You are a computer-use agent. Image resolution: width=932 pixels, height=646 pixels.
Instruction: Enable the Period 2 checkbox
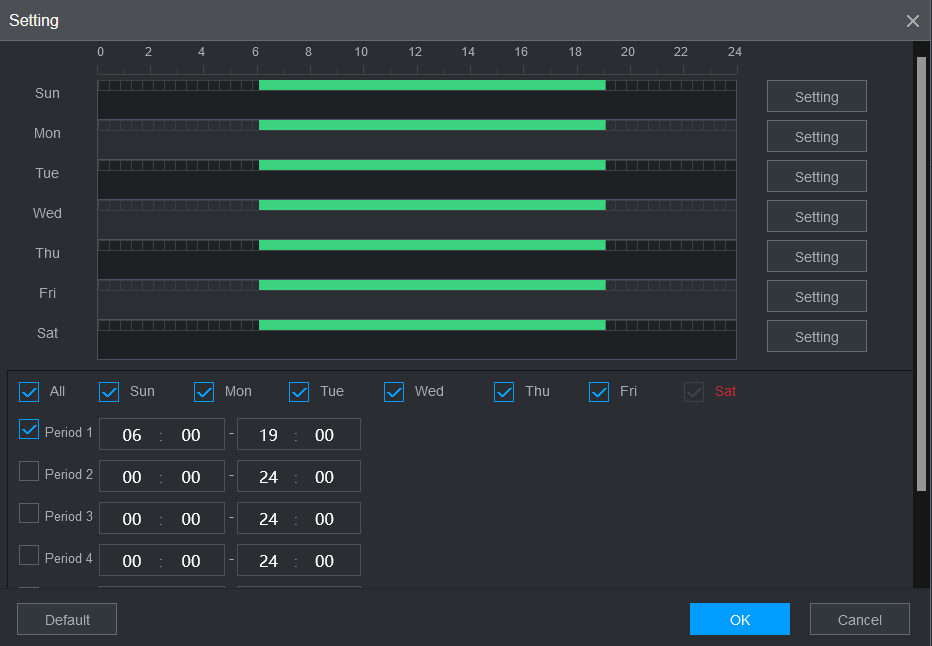point(29,472)
